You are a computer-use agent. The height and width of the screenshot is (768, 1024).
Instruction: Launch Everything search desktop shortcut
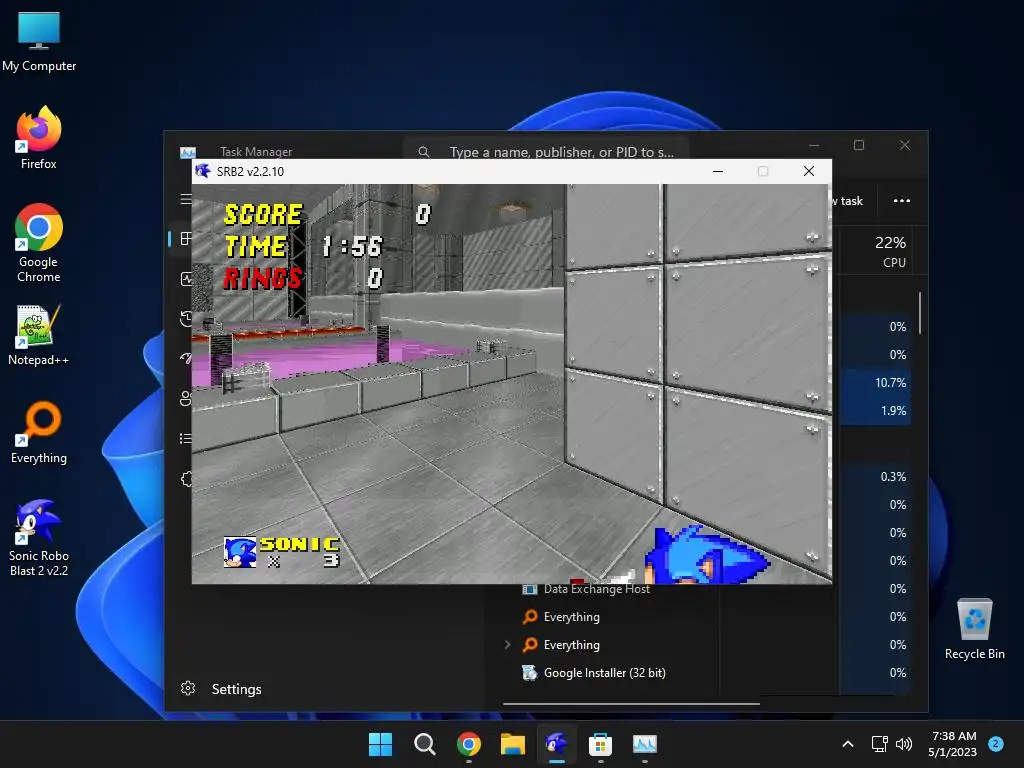(39, 432)
